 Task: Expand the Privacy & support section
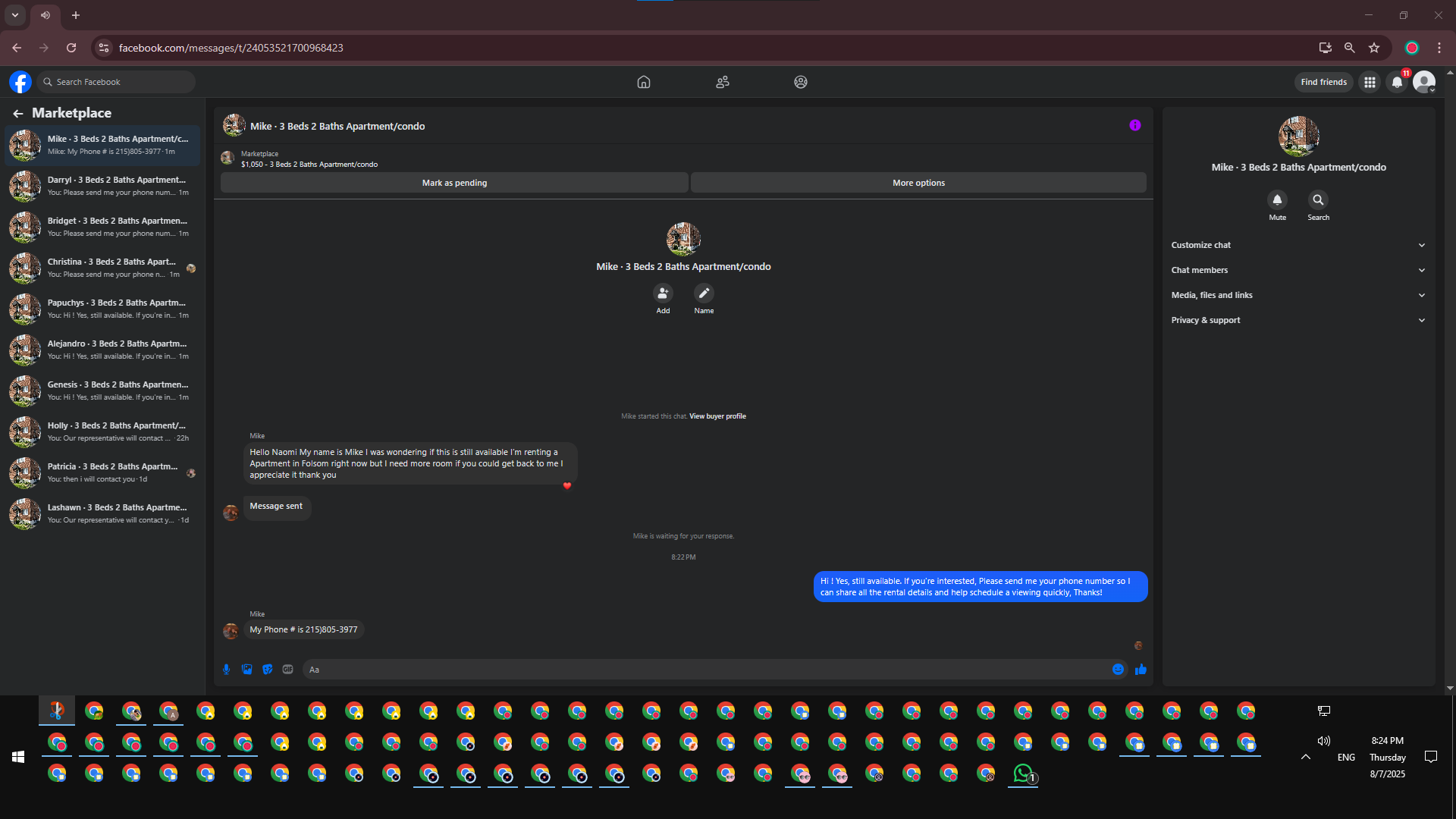click(1298, 320)
